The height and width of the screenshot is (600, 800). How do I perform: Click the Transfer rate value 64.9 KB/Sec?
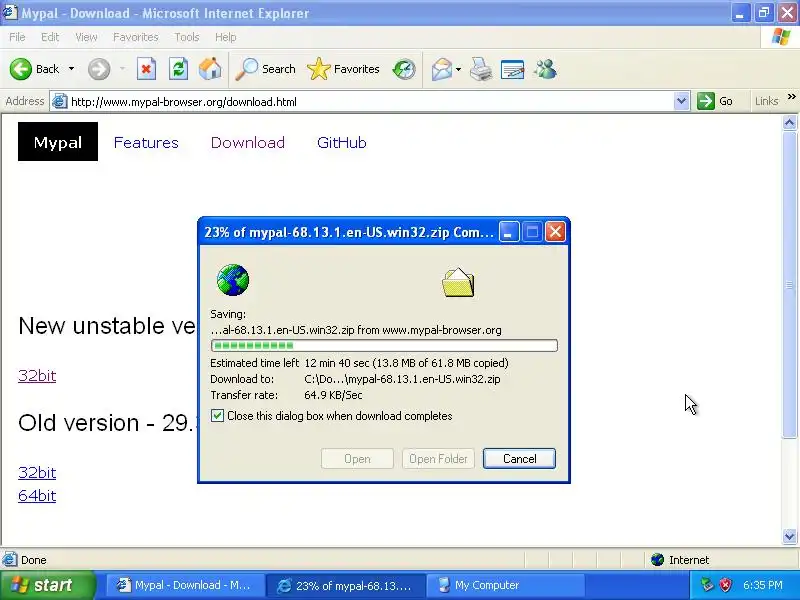333,395
